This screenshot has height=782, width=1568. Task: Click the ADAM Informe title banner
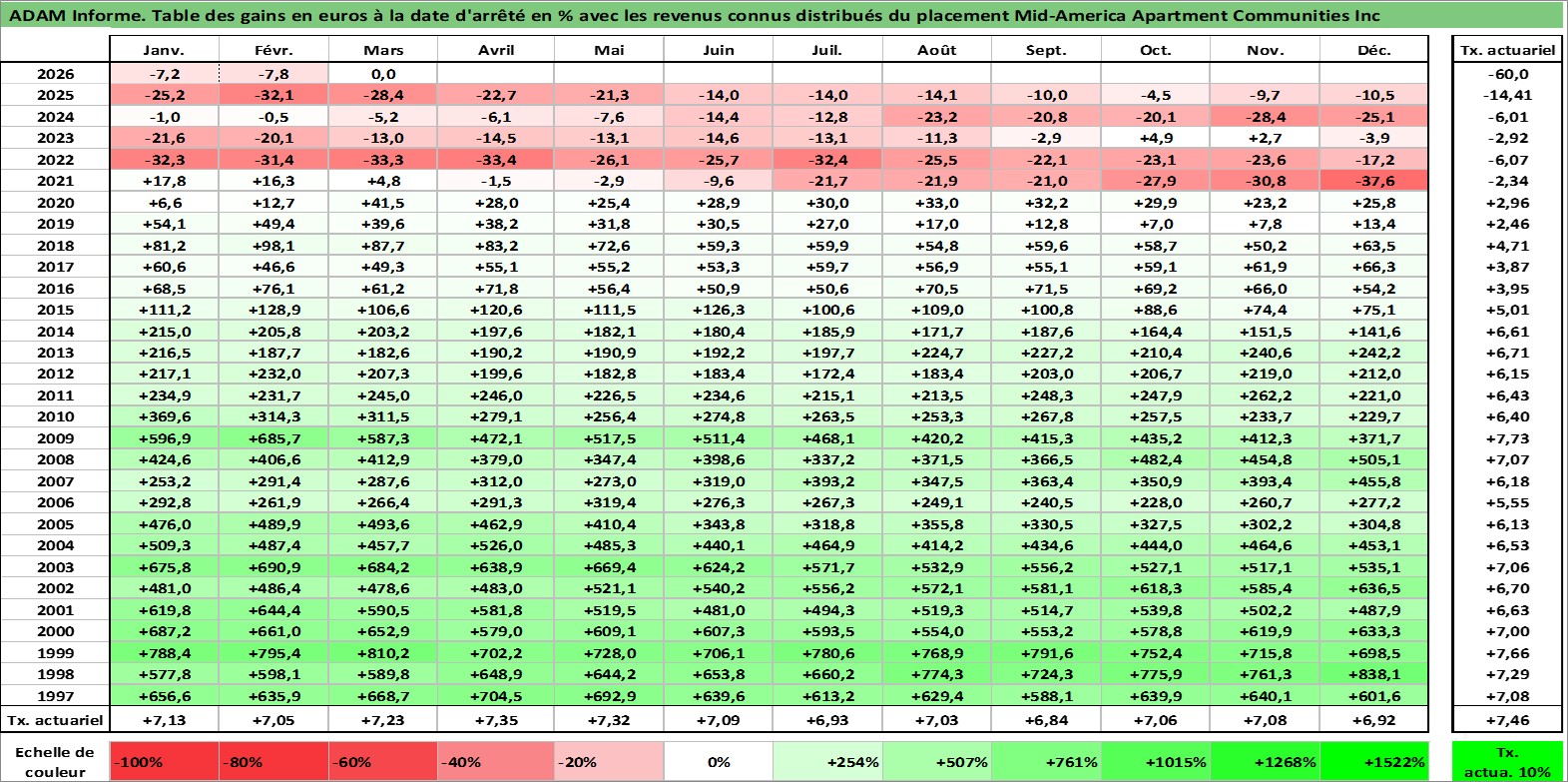pos(783,15)
